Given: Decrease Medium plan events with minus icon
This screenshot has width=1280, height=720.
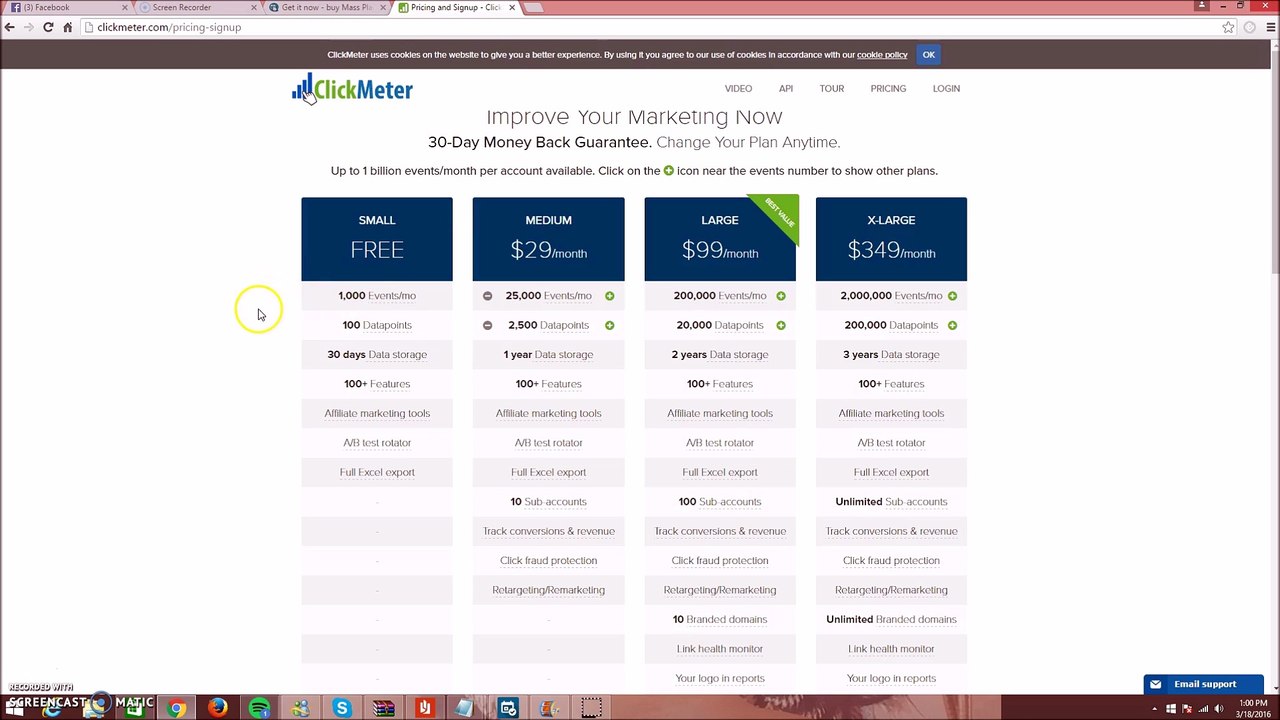Looking at the screenshot, I should click(x=487, y=296).
